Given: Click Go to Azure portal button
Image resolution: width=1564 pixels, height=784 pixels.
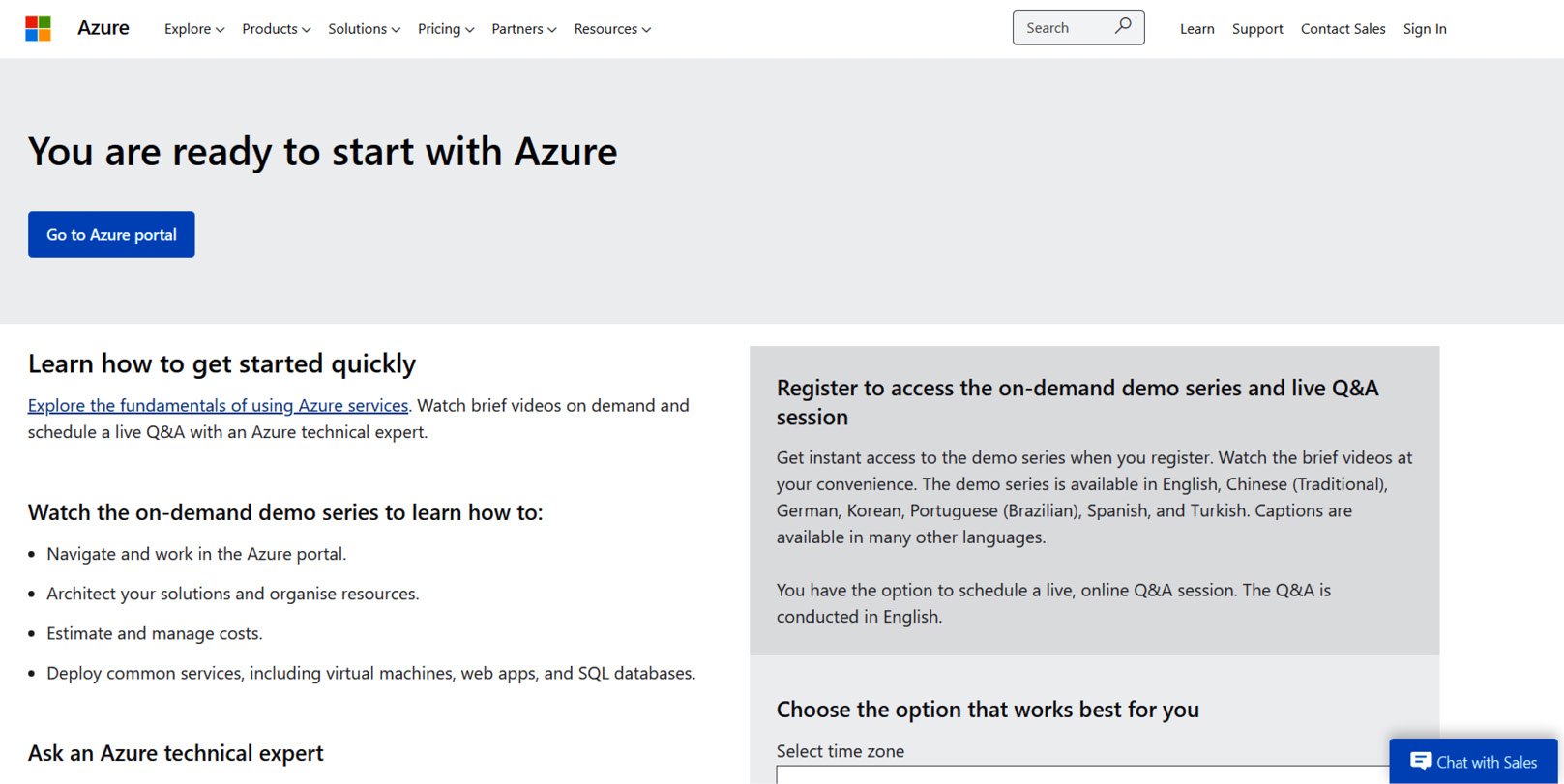Looking at the screenshot, I should [111, 234].
